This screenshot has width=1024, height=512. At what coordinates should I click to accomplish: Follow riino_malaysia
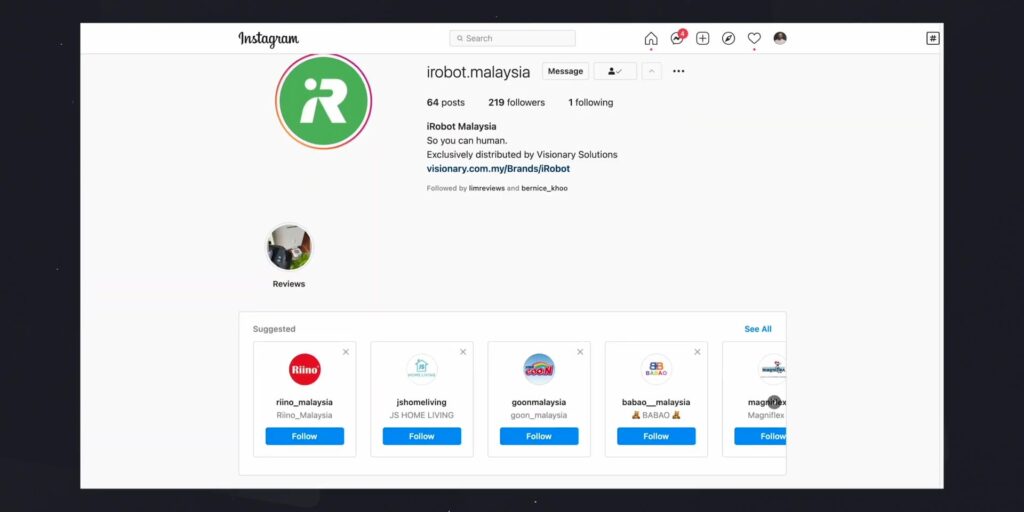(304, 436)
